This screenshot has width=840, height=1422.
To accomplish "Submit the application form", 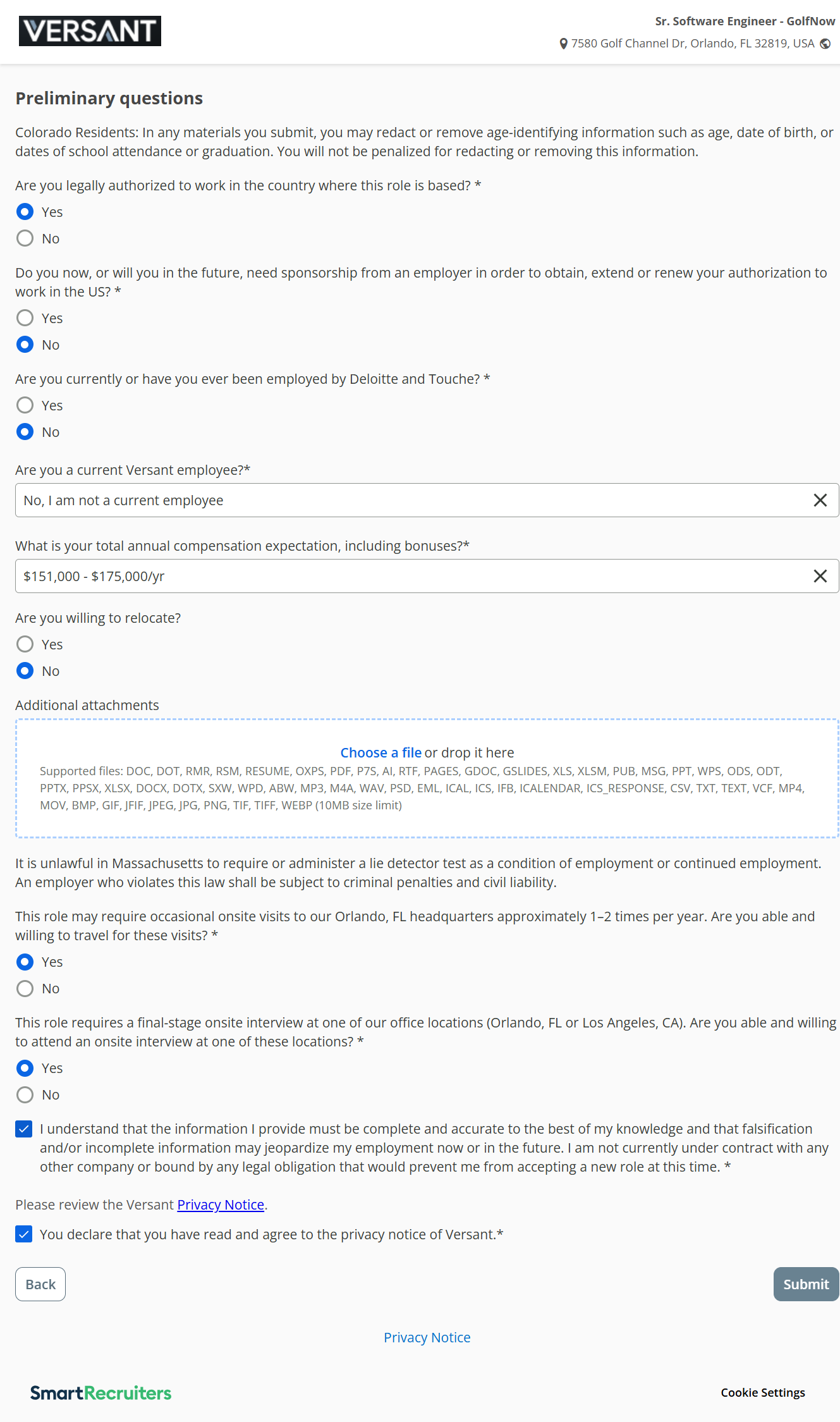I will click(x=806, y=1284).
